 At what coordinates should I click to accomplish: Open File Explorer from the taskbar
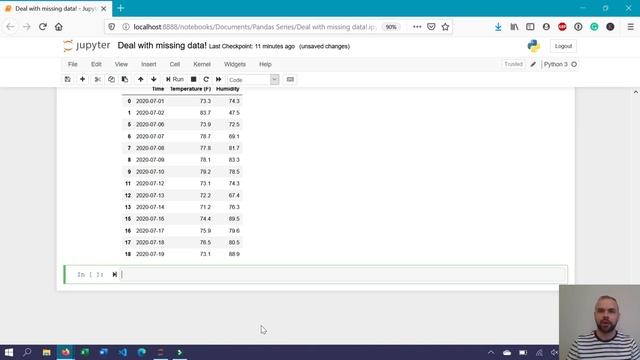click(47, 352)
